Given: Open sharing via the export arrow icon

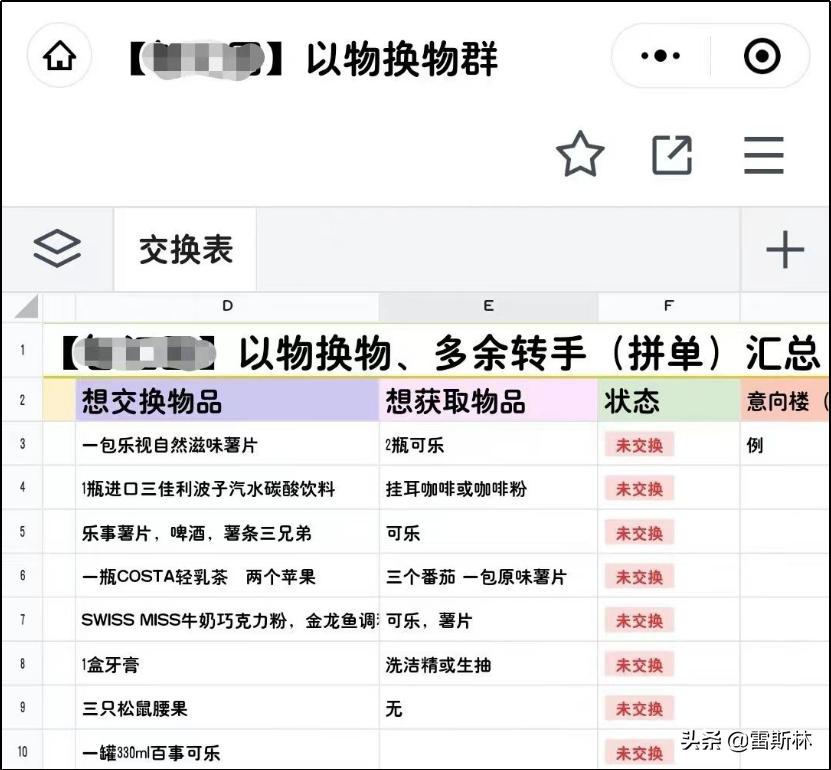Looking at the screenshot, I should point(672,154).
